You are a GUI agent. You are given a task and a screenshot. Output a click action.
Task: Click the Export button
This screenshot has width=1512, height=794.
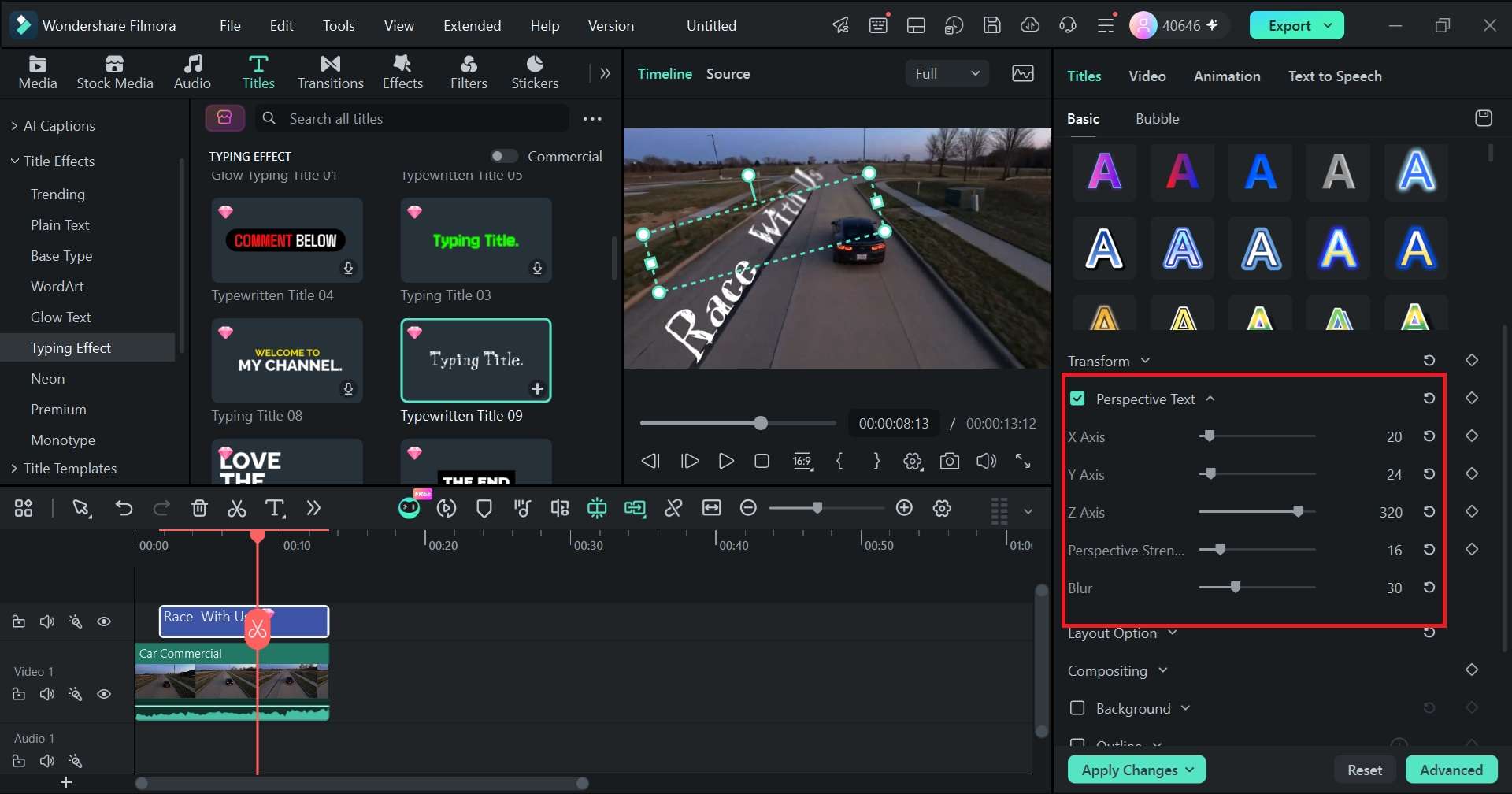[x=1296, y=25]
